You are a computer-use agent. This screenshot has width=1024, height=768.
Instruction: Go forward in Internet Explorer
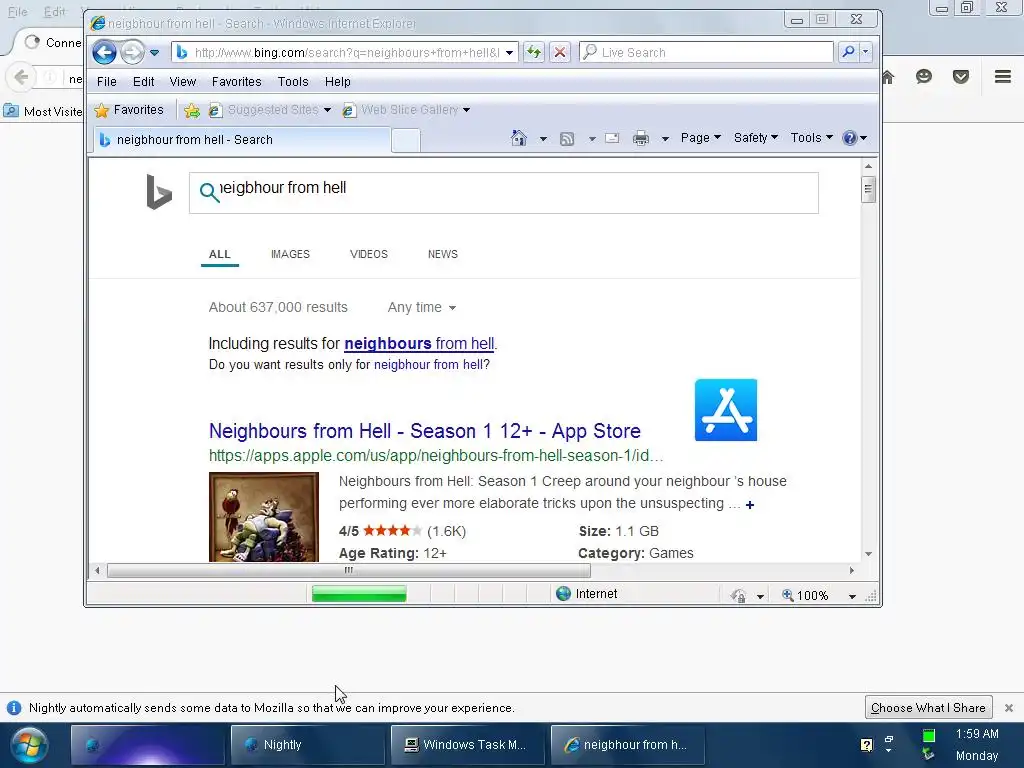point(133,52)
